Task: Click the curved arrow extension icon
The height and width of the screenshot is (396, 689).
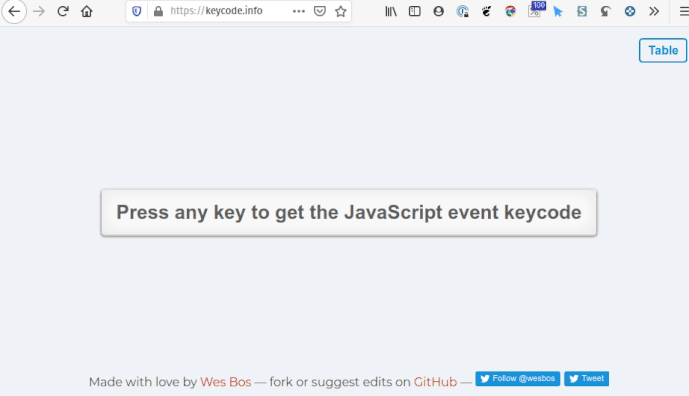Action: (606, 11)
